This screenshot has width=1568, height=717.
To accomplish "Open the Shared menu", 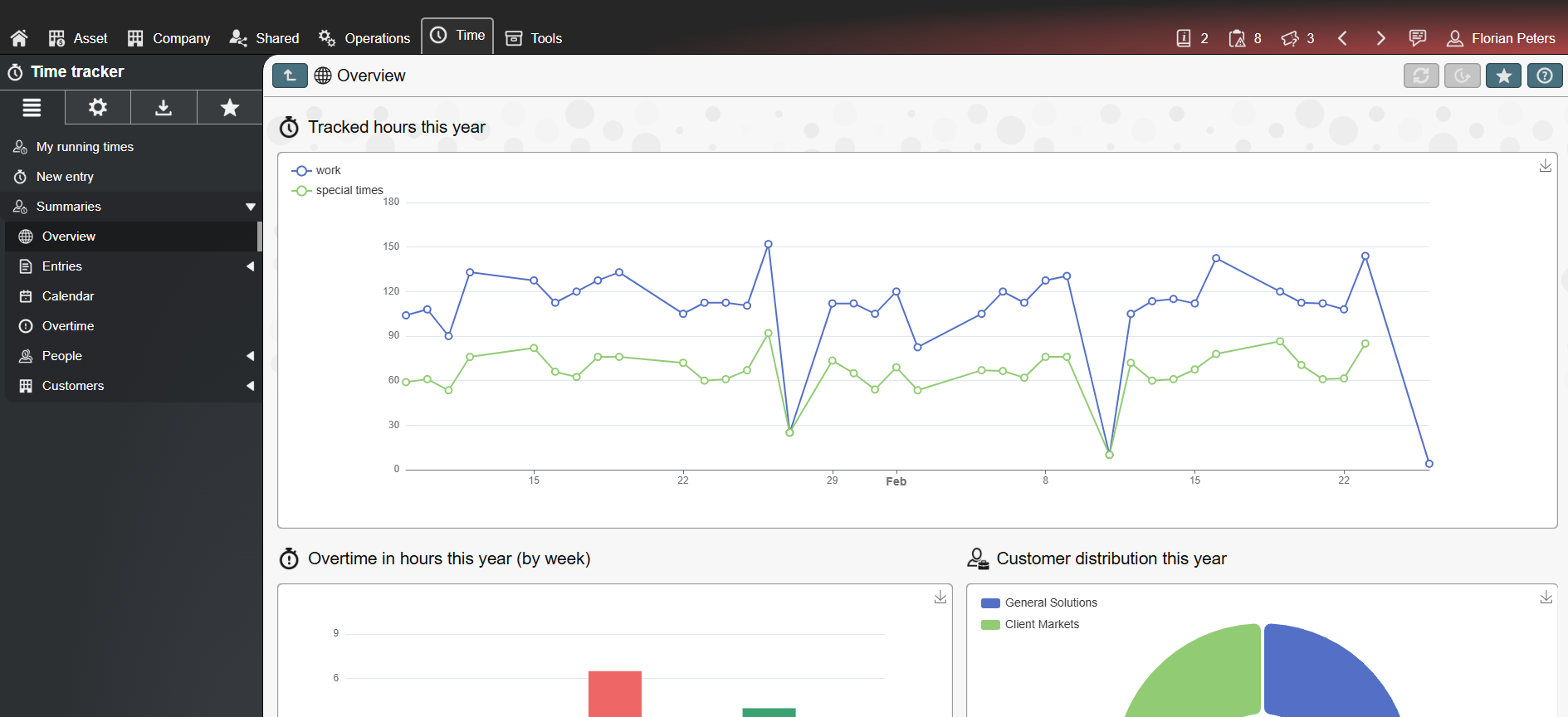I will (264, 38).
